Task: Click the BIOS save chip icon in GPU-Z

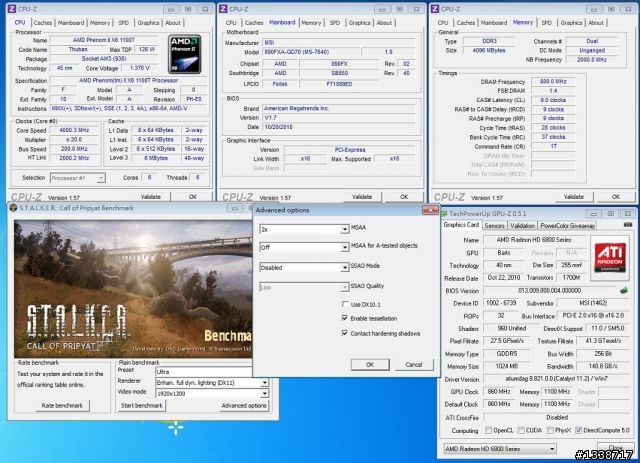Action: [x=623, y=290]
